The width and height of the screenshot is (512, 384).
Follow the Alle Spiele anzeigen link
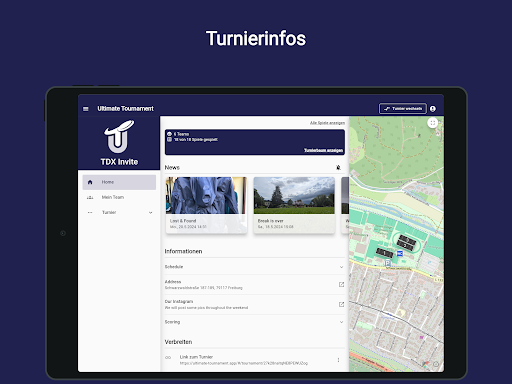click(x=327, y=123)
